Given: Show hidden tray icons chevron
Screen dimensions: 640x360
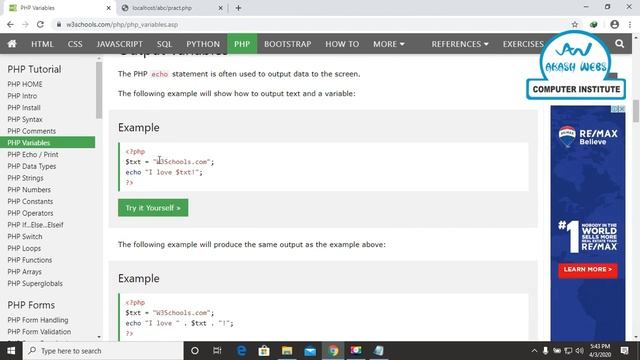Looking at the screenshot, I should click(534, 351).
